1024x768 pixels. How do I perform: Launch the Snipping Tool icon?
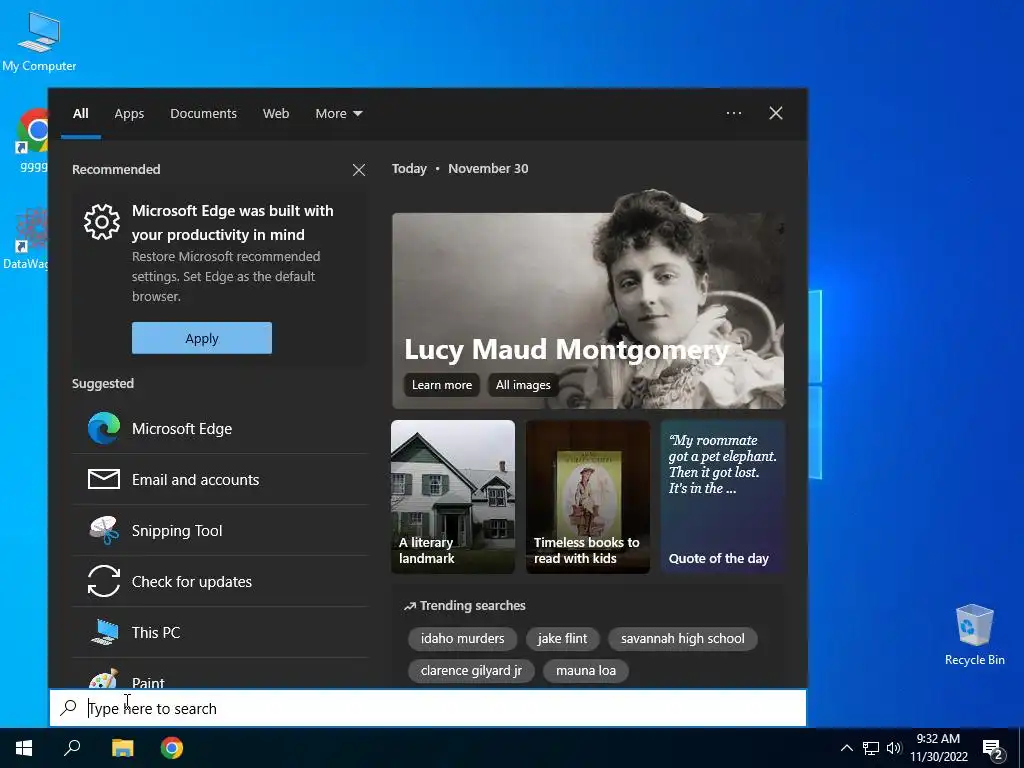(104, 530)
